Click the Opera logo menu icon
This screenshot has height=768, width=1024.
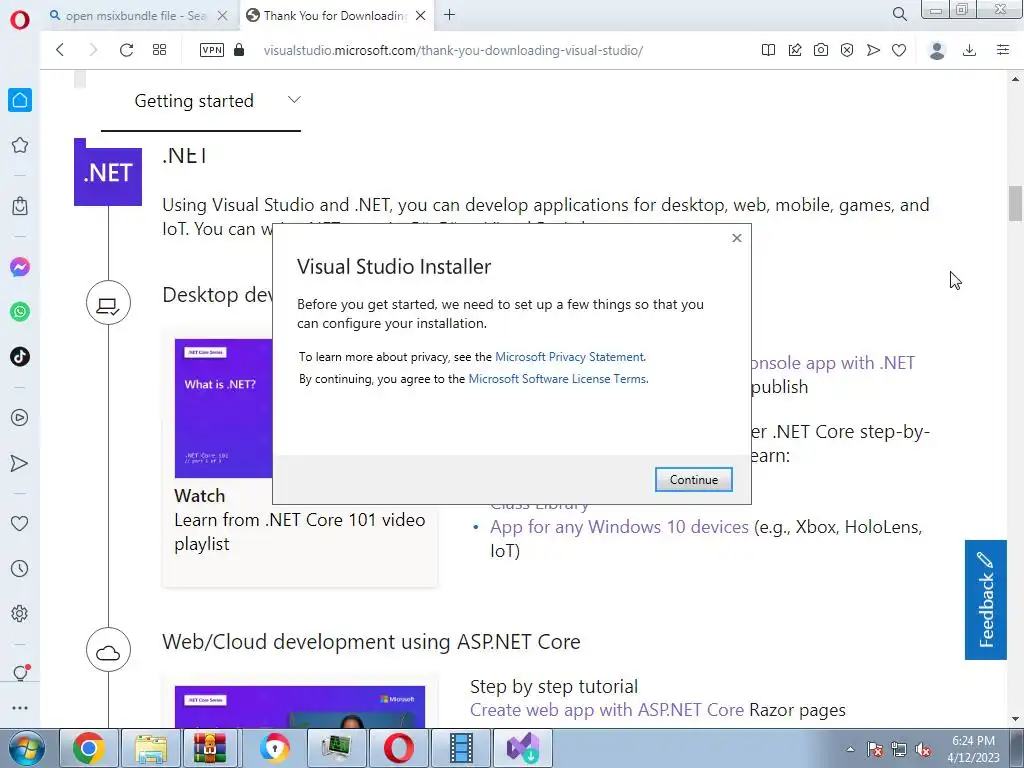coord(20,19)
